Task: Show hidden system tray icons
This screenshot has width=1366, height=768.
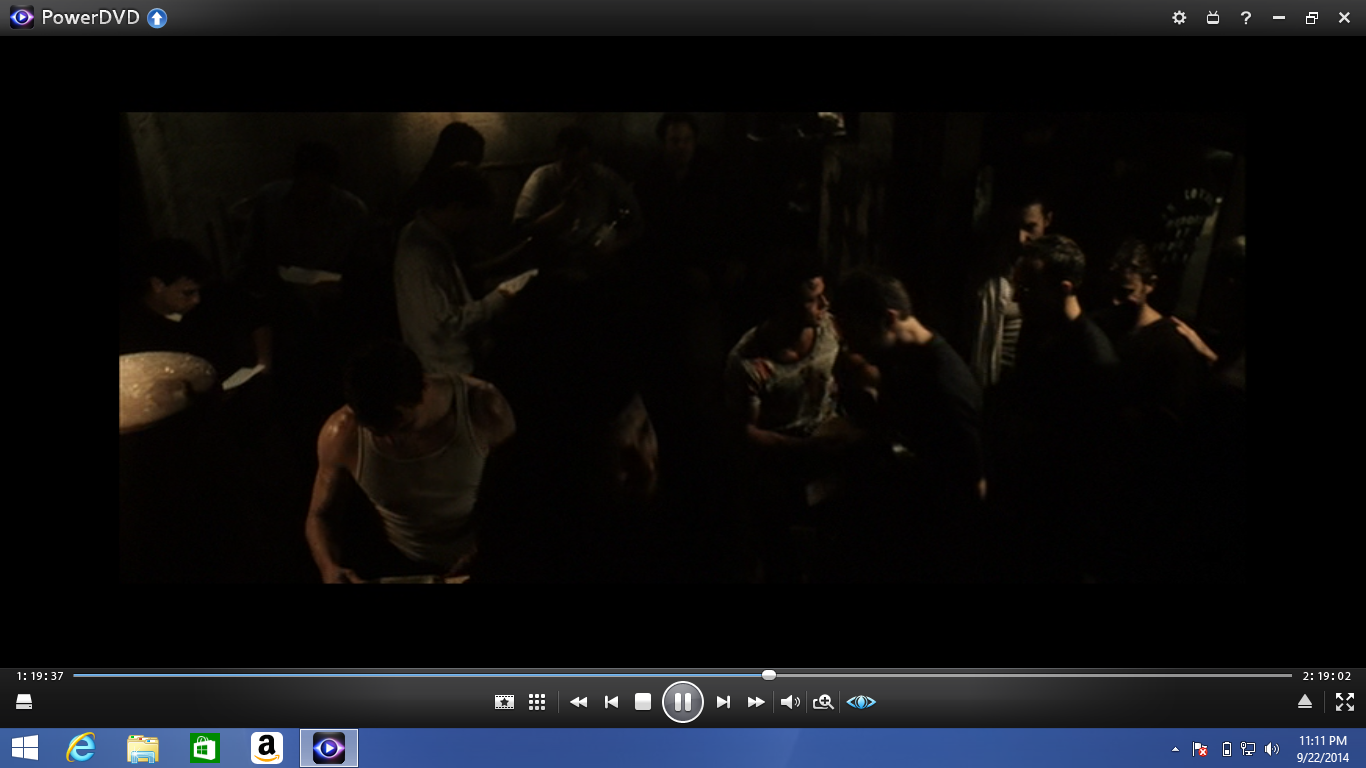Action: pos(1175,748)
